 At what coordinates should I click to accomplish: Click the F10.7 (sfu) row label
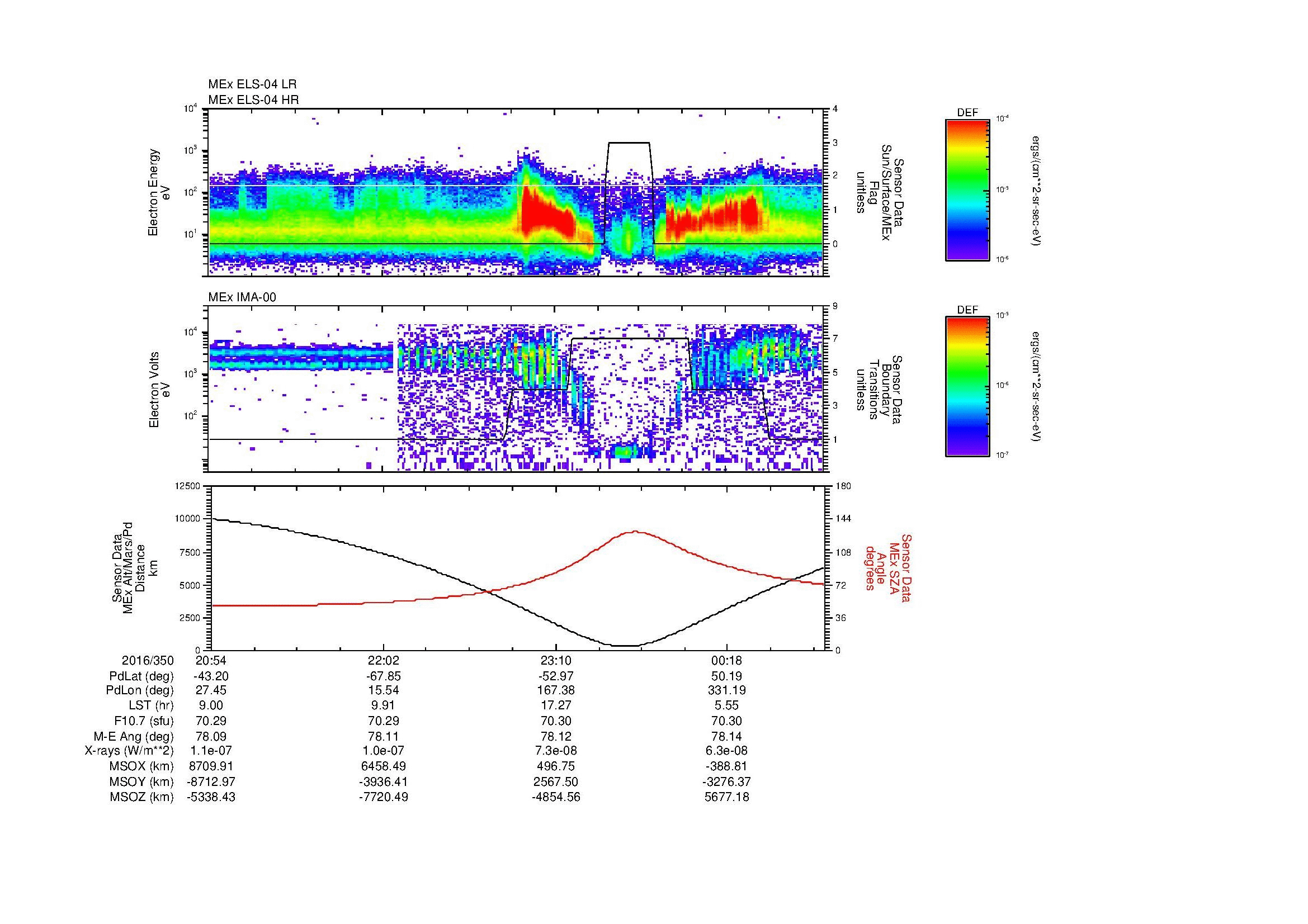point(144,721)
